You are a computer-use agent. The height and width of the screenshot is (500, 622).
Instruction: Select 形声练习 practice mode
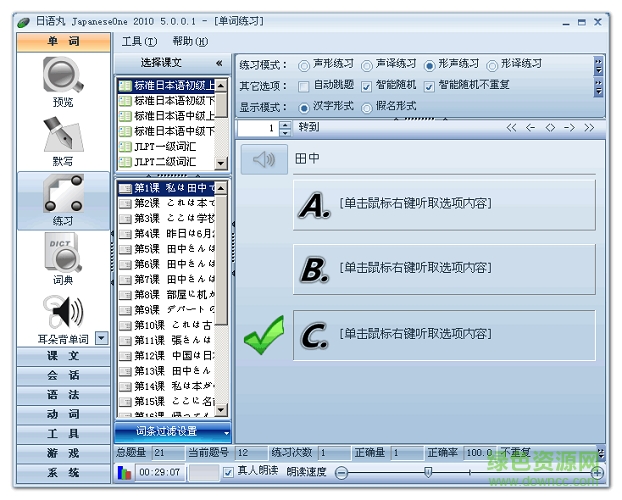430,65
